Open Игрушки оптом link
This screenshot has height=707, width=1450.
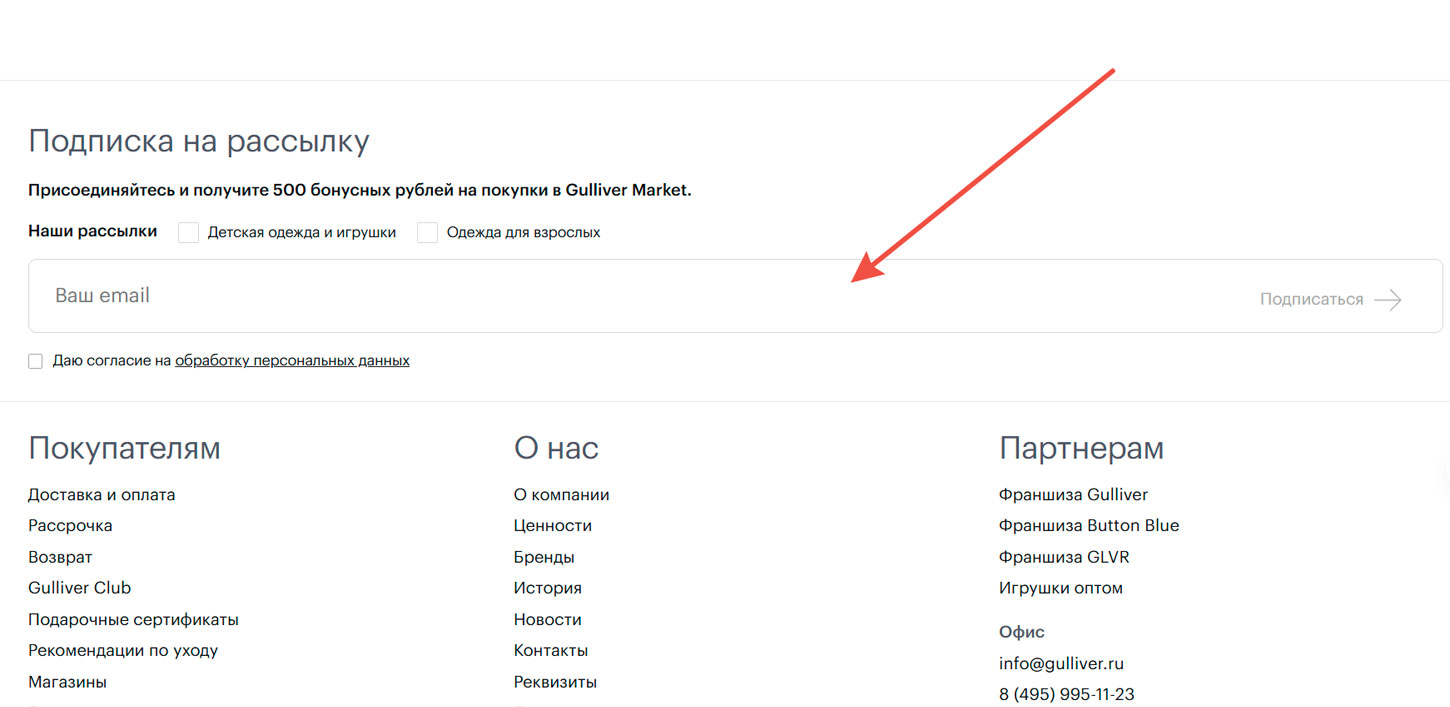coord(1061,588)
